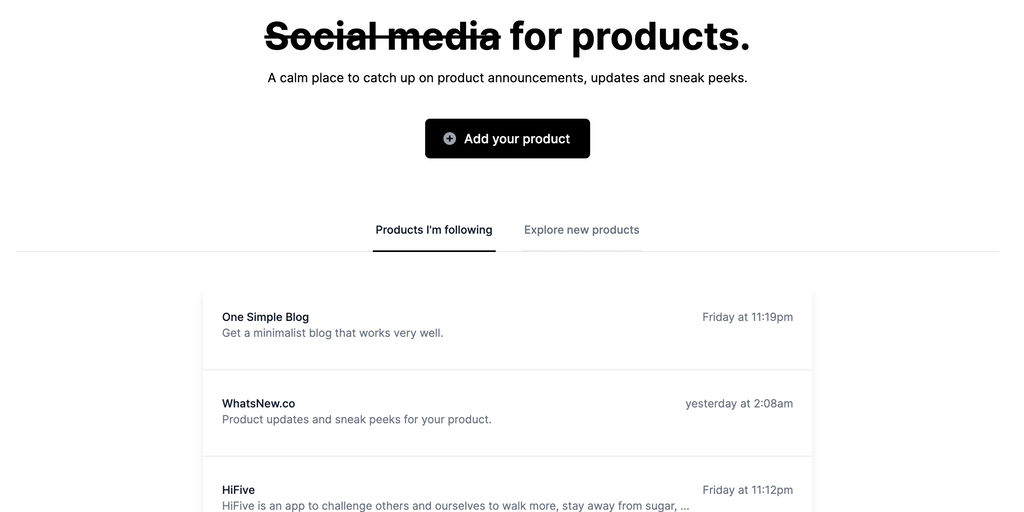Open the Explore new products tab
1024x512 pixels.
tap(581, 230)
